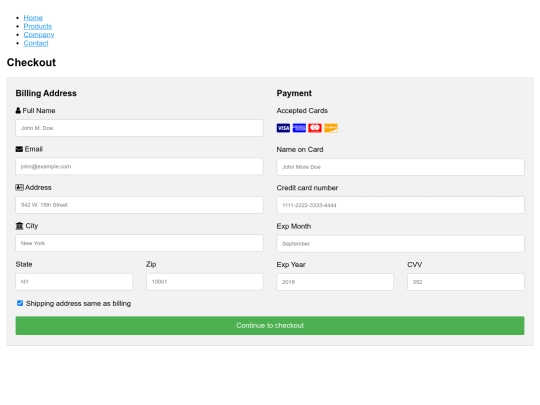This screenshot has width=540, height=405.
Task: Focus the Full Name input field
Action: point(139,128)
